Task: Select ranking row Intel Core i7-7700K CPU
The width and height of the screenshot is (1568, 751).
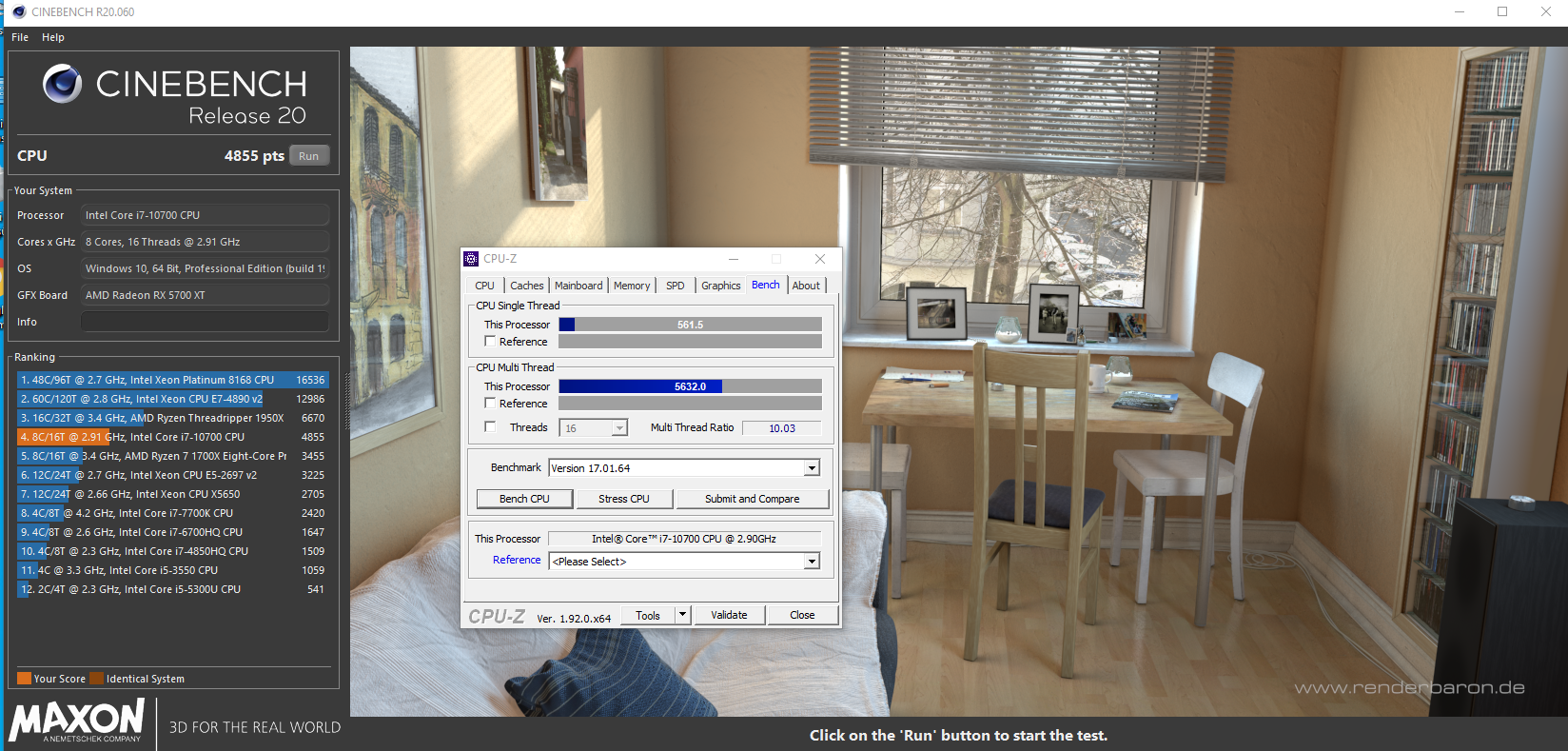Action: pos(172,513)
